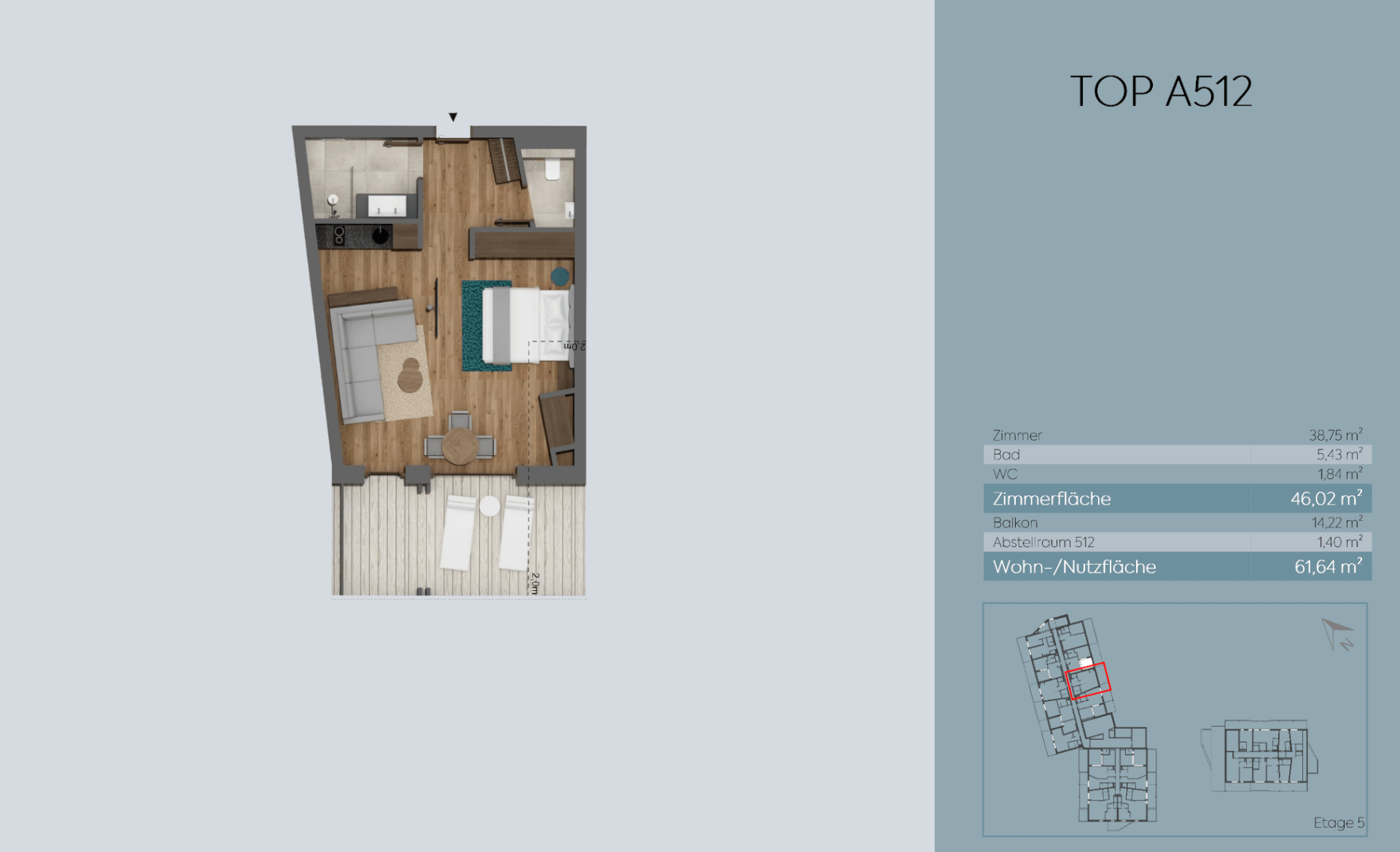Click the round white balcony side table
Screen dimensions: 1400x852
click(489, 506)
